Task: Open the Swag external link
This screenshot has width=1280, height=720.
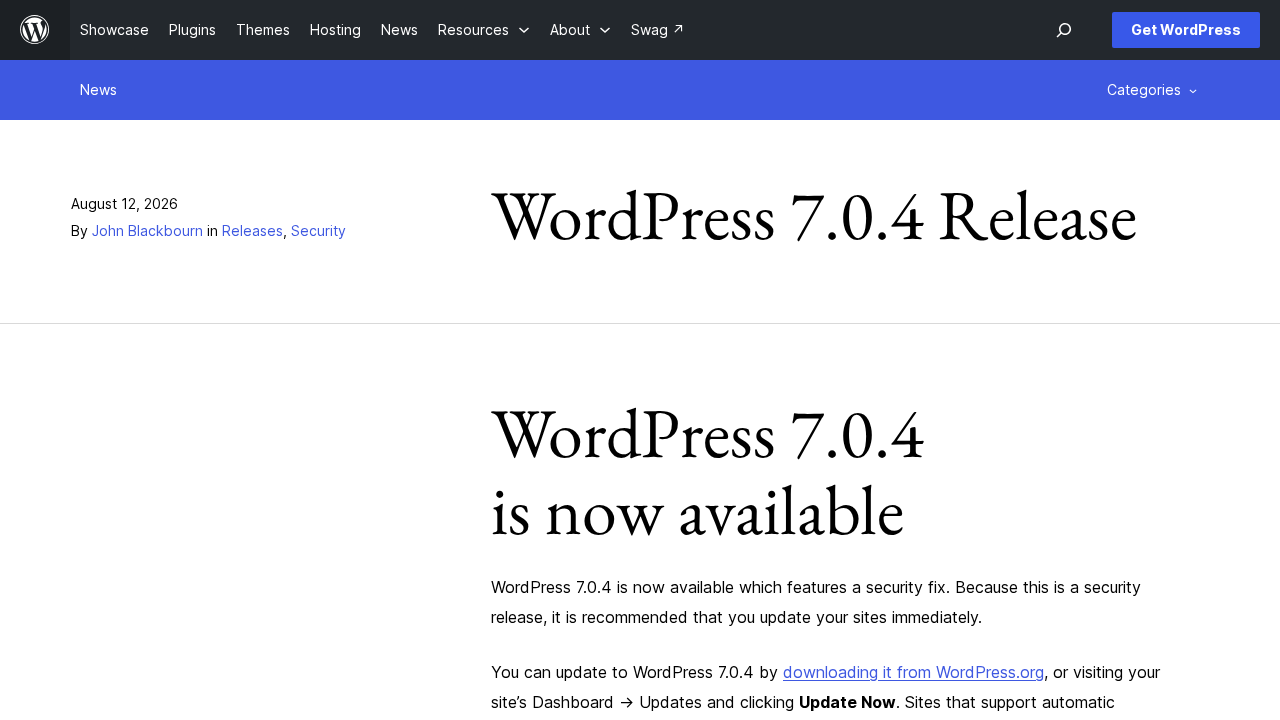Action: (x=657, y=30)
